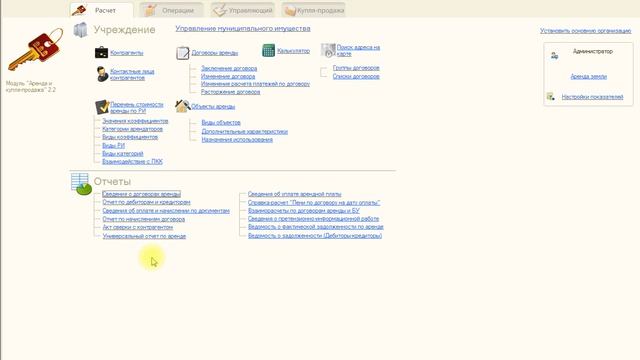The width and height of the screenshot is (640, 360).
Task: Open the Операции tab
Action: [x=171, y=10]
